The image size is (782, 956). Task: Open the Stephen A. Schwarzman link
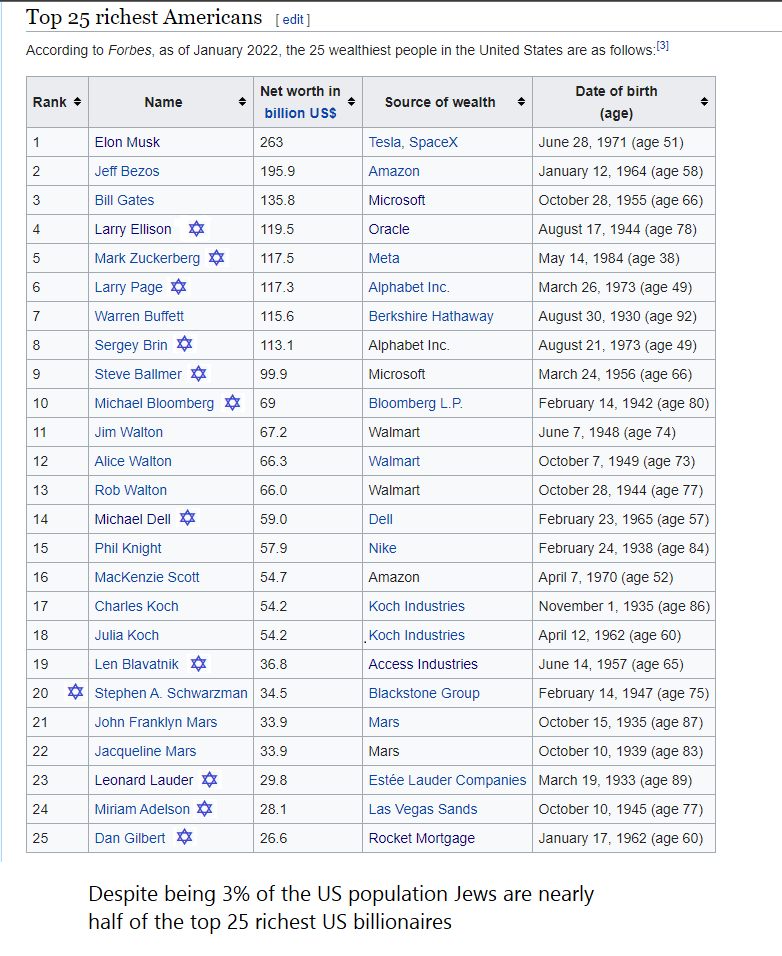tap(171, 693)
